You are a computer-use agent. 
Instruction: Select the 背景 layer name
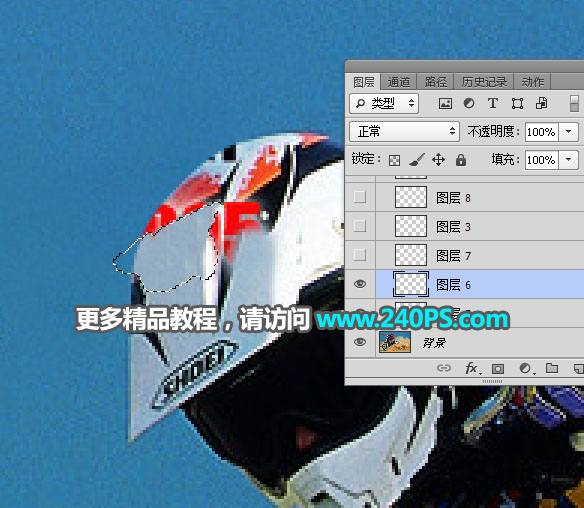[x=434, y=343]
